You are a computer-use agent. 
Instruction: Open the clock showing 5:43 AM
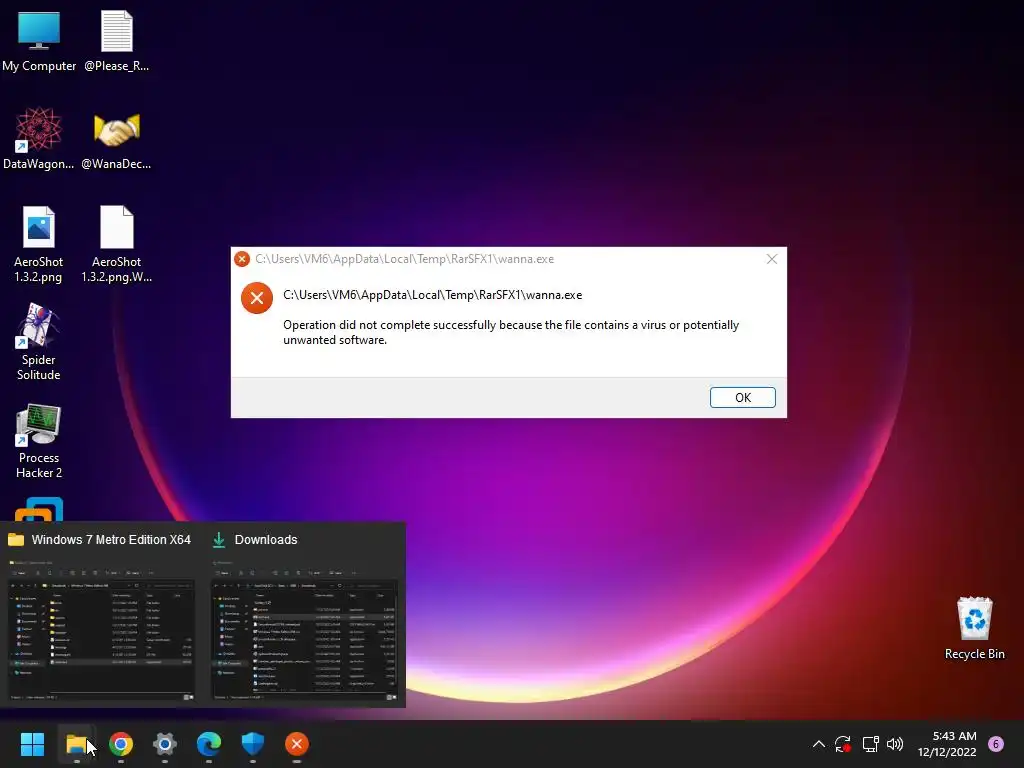pyautogui.click(x=947, y=744)
